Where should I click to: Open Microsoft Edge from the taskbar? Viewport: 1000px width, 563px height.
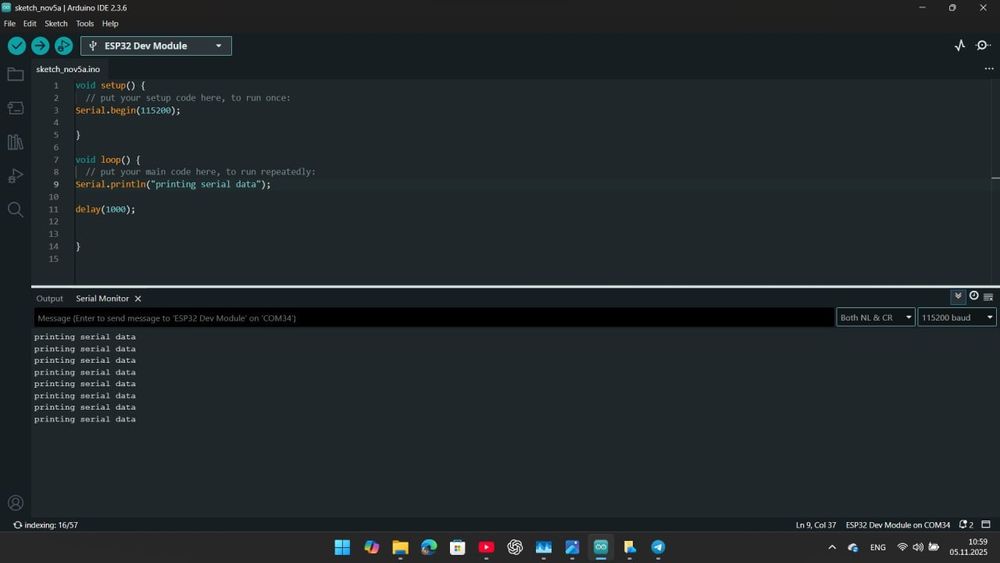429,547
